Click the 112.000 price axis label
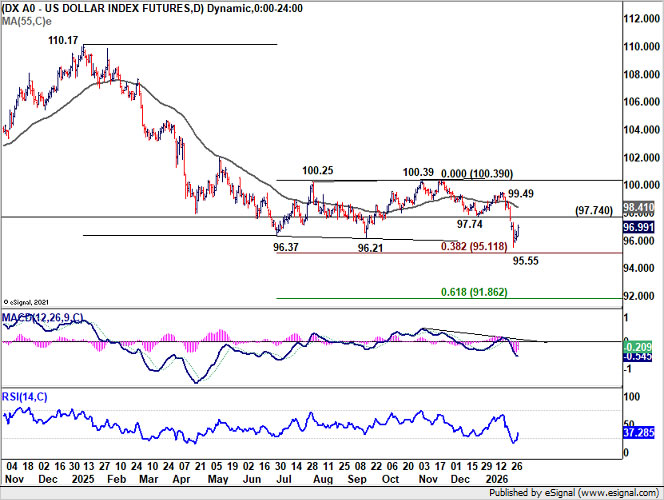This screenshot has height=500, width=664. tap(642, 19)
